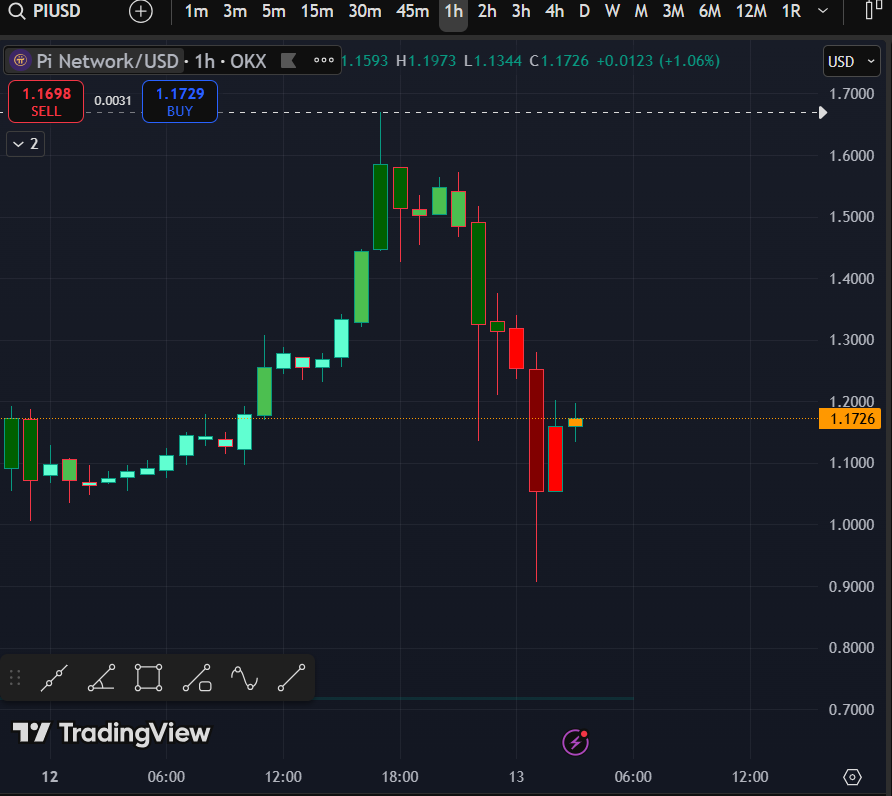Viewport: 892px width, 796px height.
Task: Switch chart to weekly W interval
Action: (612, 11)
